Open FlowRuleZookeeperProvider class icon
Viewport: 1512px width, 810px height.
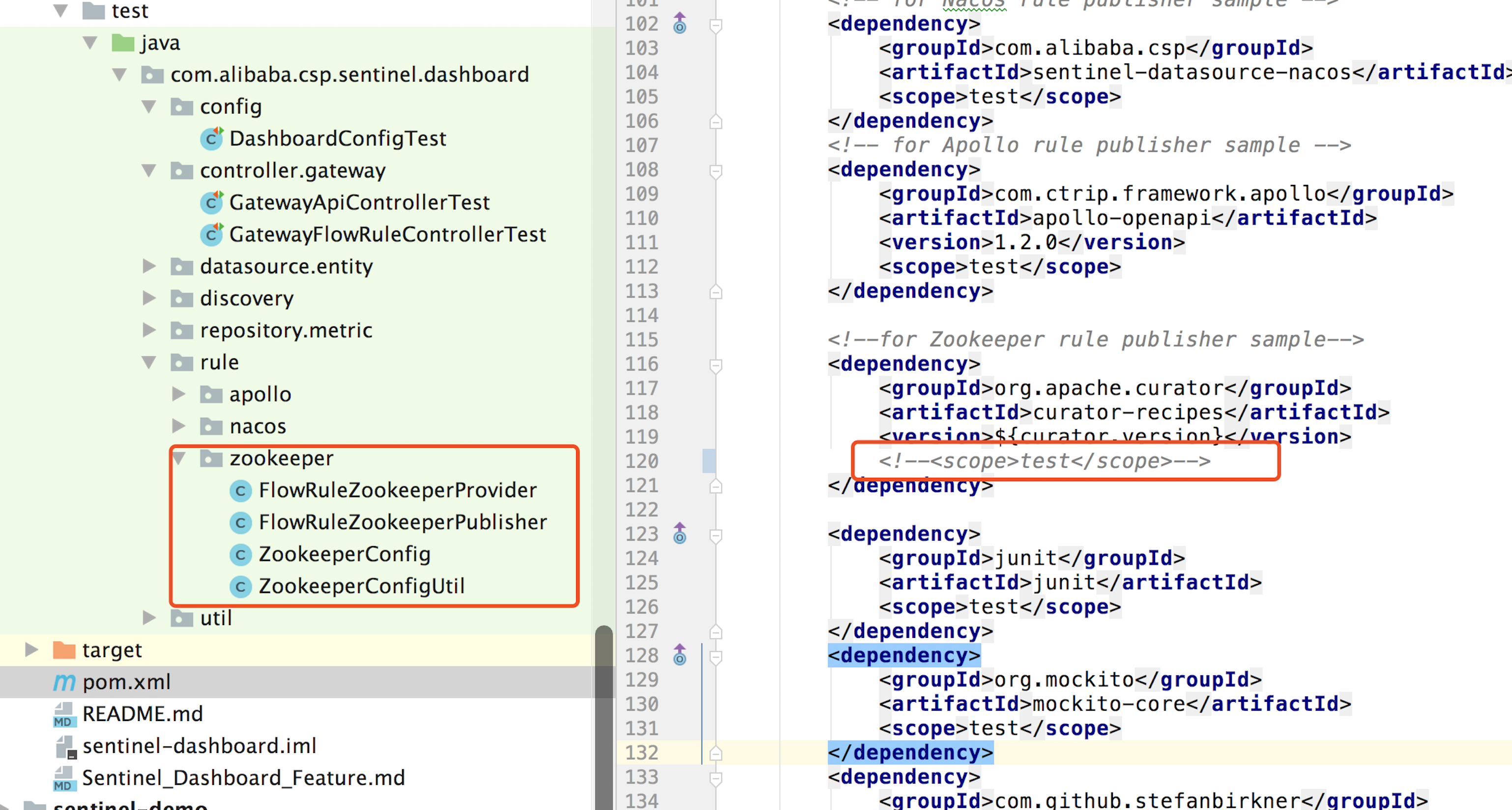click(240, 491)
